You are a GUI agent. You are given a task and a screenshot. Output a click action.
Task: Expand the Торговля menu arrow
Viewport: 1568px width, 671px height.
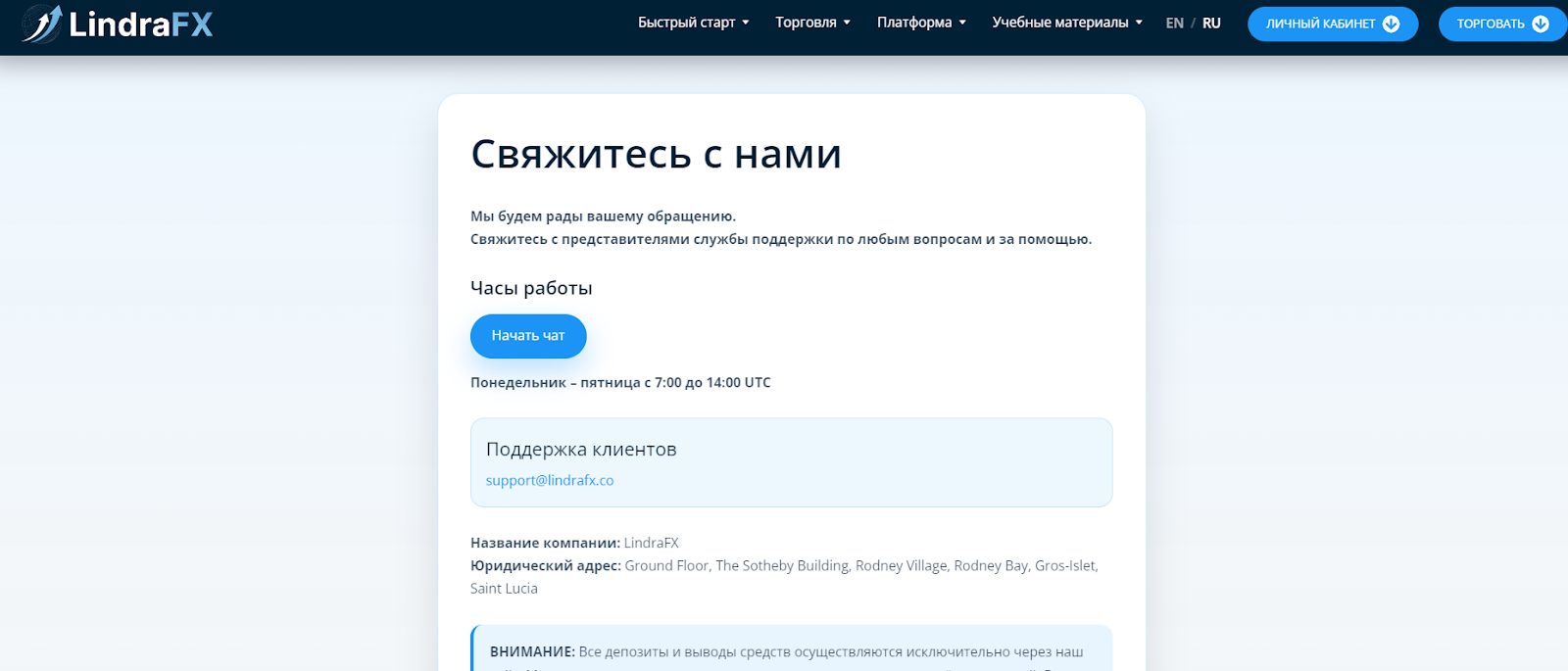click(x=847, y=23)
